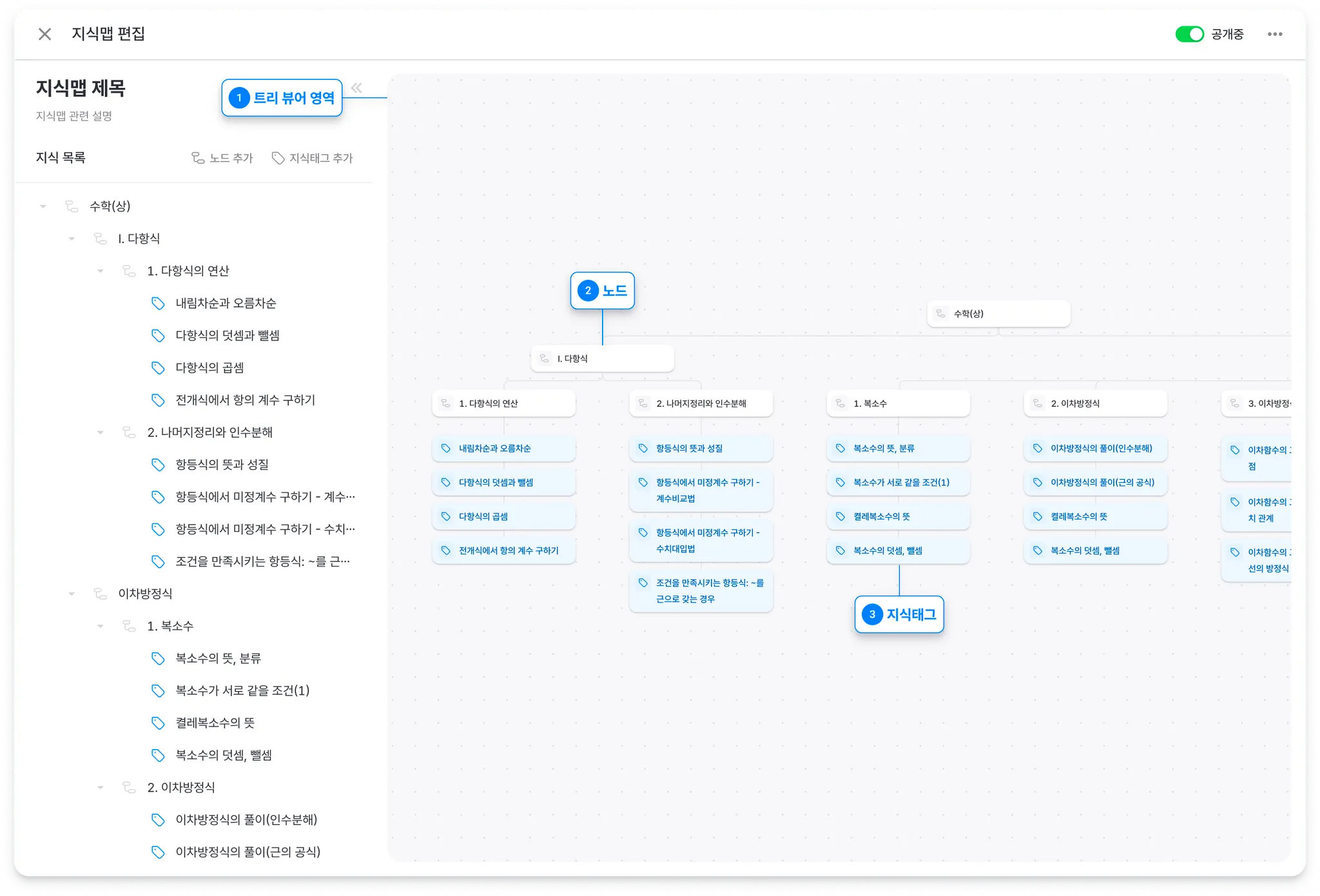Click the 노드 추가 button
1320x896 pixels.
[x=222, y=158]
